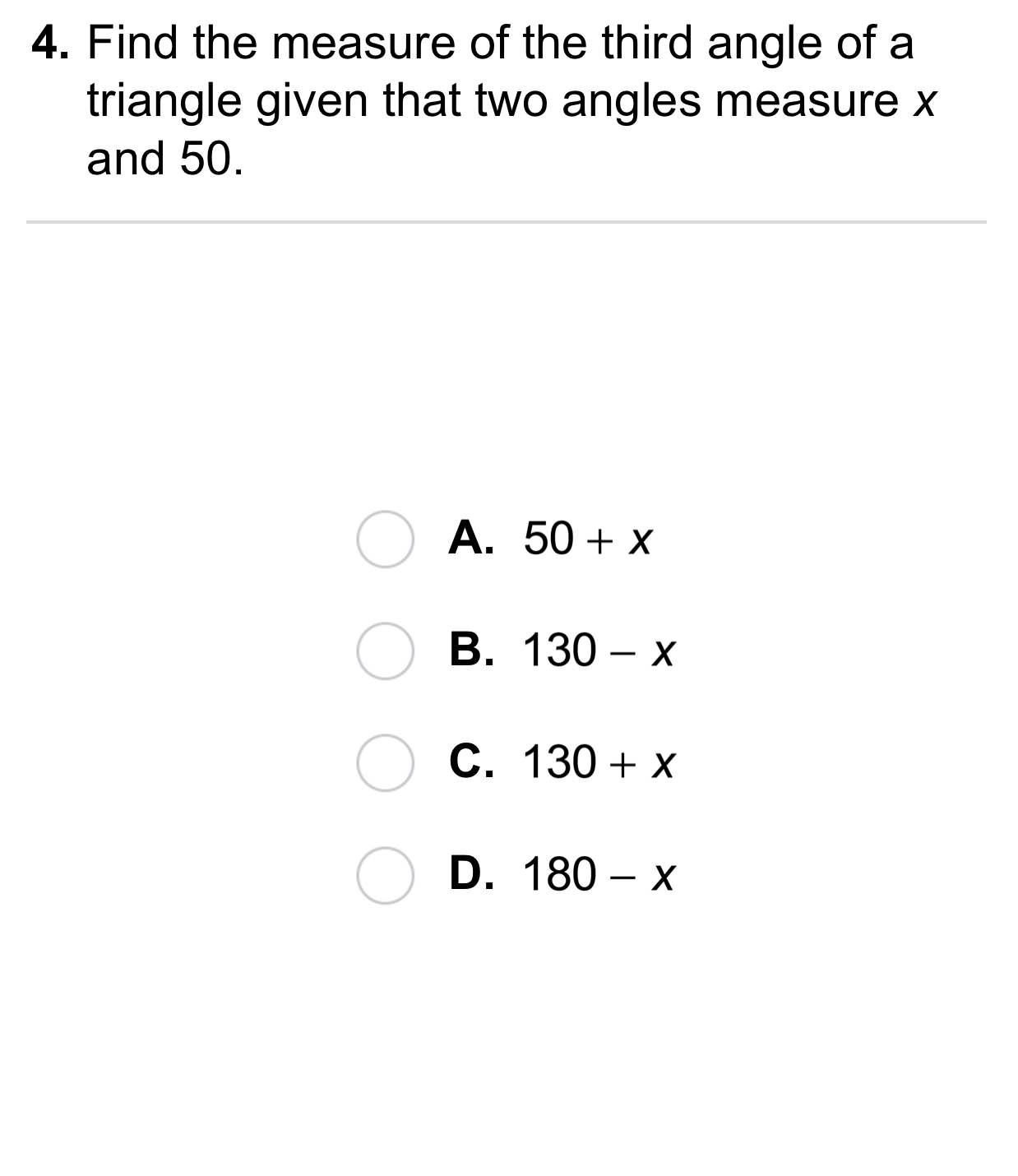Select the radio button for answer A
1018x1176 pixels.
coord(385,539)
